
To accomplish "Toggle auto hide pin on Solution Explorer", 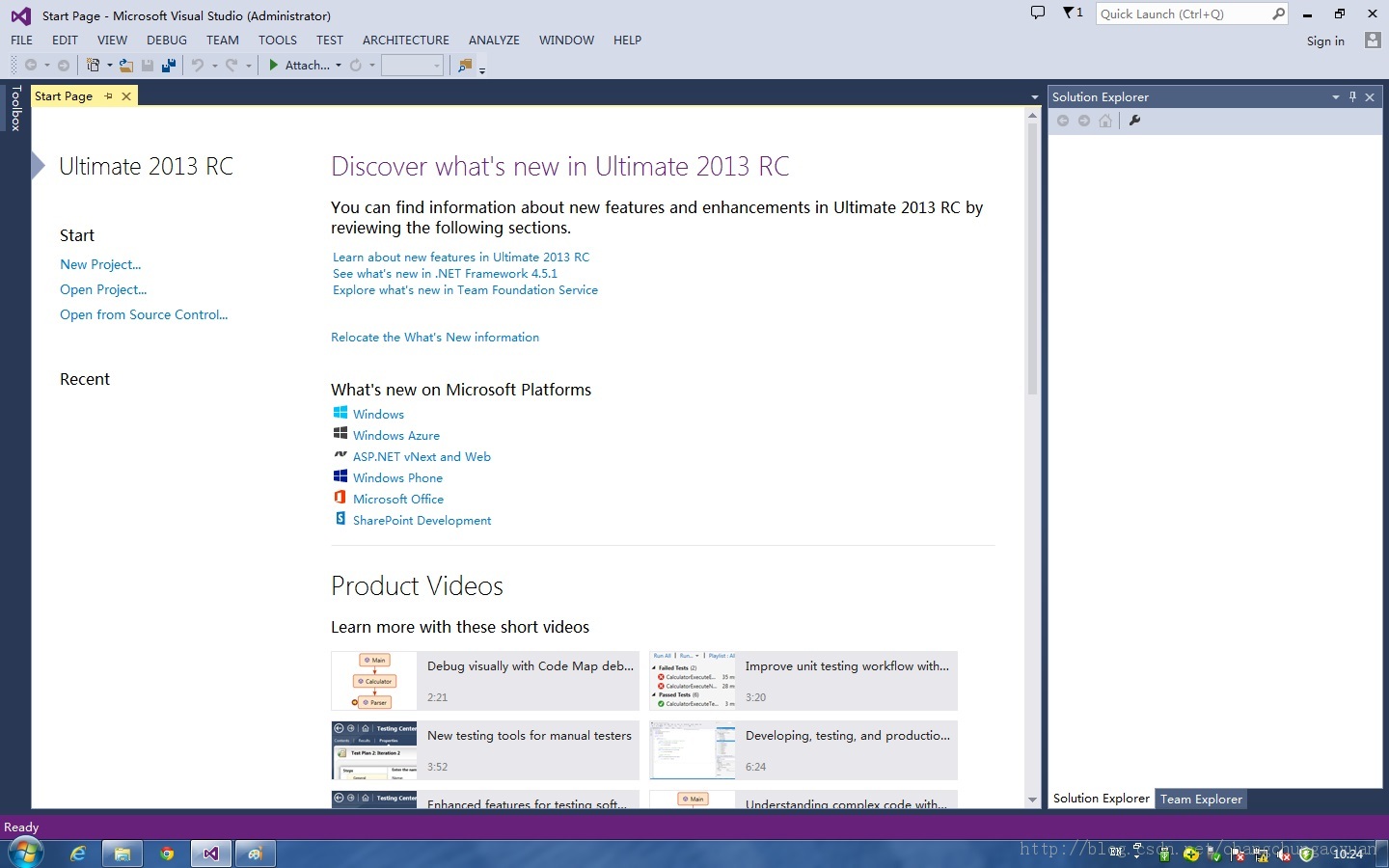I will pyautogui.click(x=1353, y=96).
